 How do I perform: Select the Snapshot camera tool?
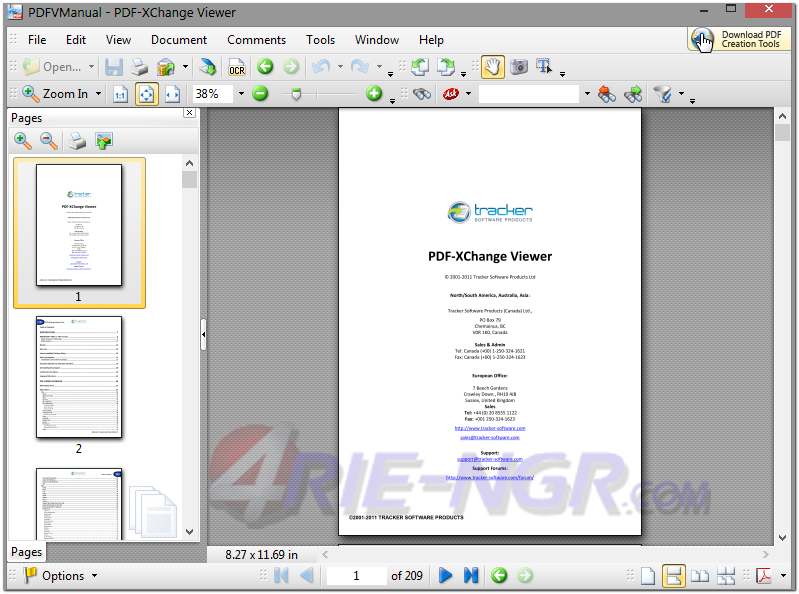tap(519, 67)
